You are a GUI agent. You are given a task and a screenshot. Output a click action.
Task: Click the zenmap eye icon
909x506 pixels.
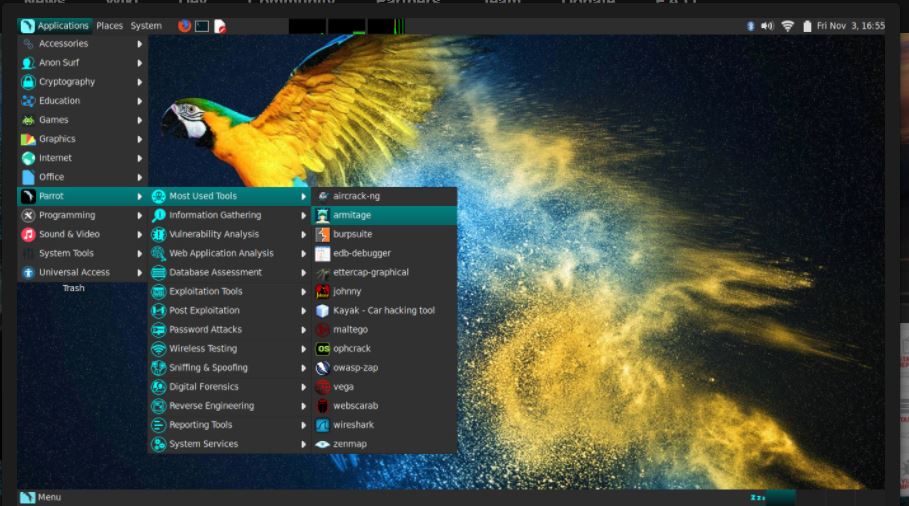coord(322,444)
